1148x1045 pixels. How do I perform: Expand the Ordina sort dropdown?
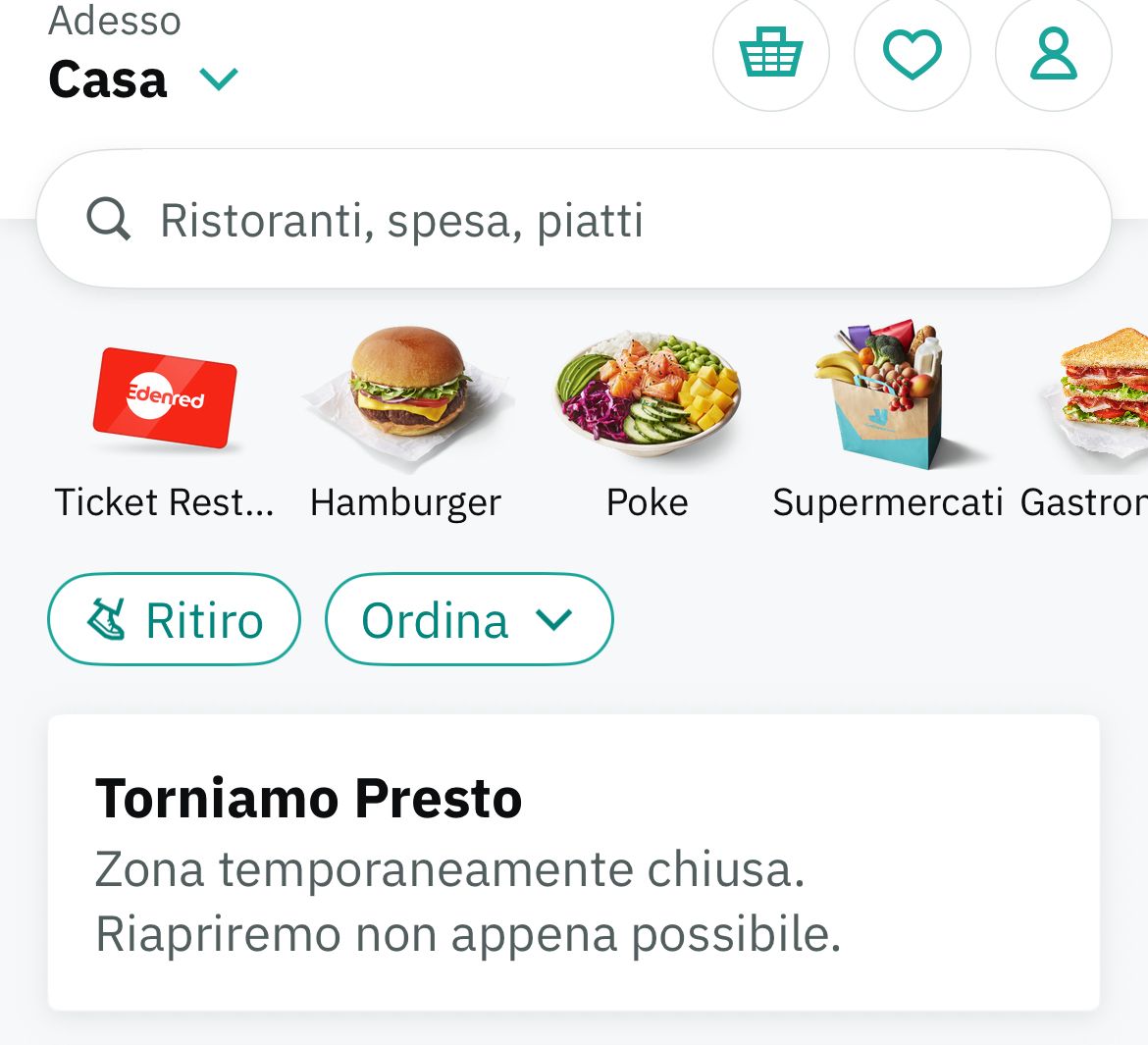pyautogui.click(x=468, y=619)
